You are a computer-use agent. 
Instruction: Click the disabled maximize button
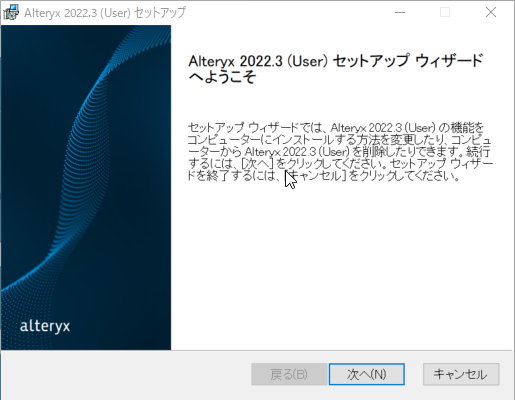[x=445, y=13]
